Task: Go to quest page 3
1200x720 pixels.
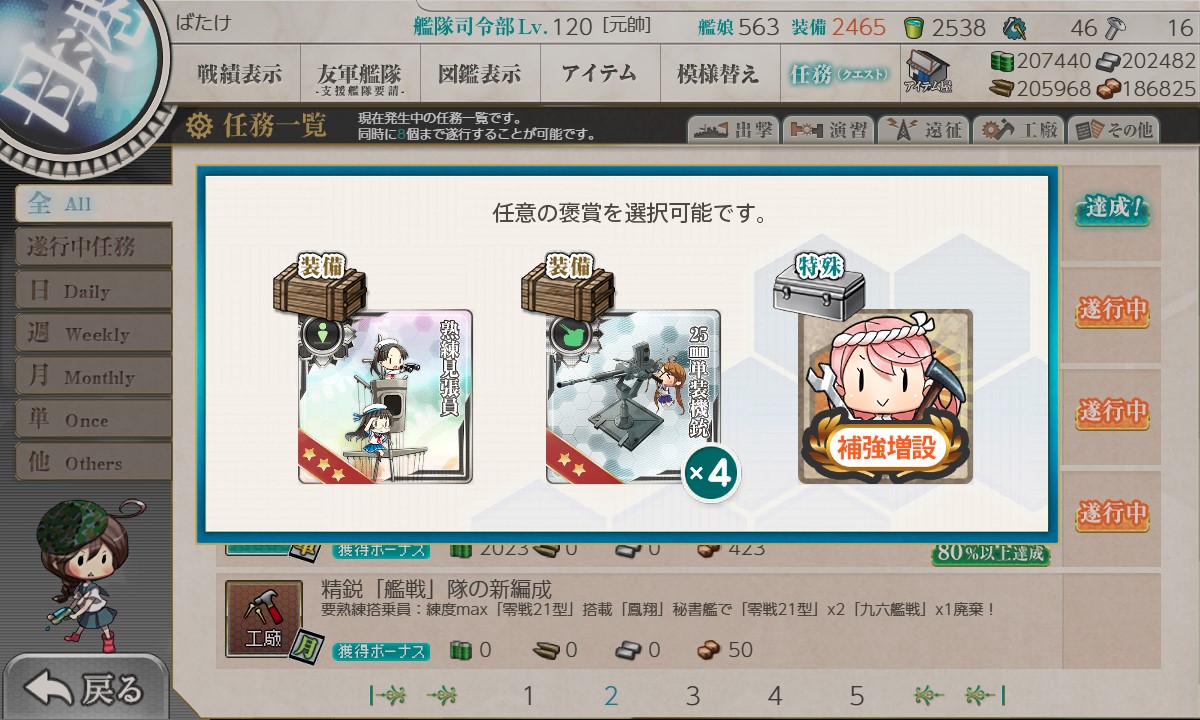Action: [x=693, y=696]
